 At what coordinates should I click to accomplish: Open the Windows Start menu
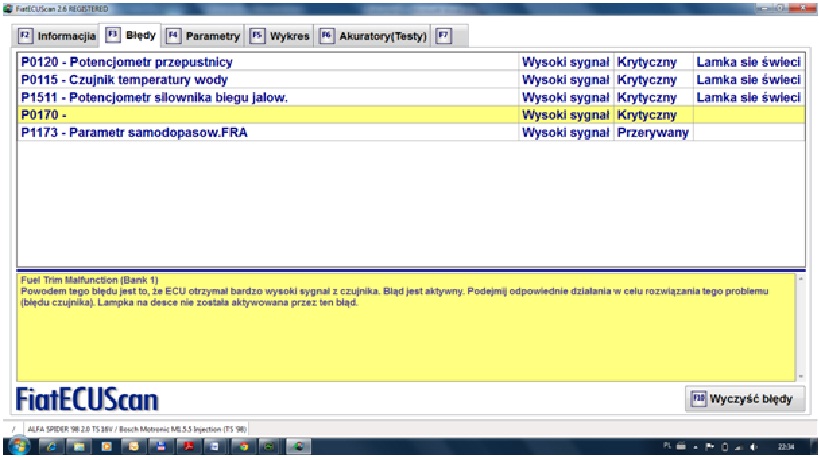point(20,446)
